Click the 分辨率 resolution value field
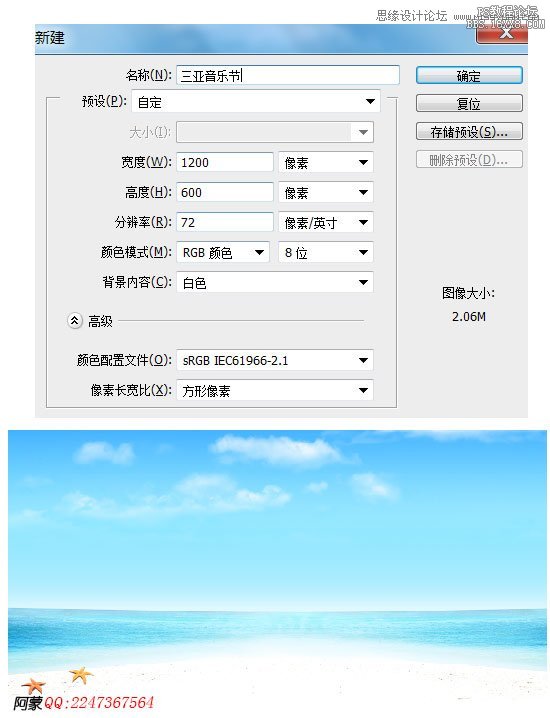550x718 pixels. pos(225,222)
